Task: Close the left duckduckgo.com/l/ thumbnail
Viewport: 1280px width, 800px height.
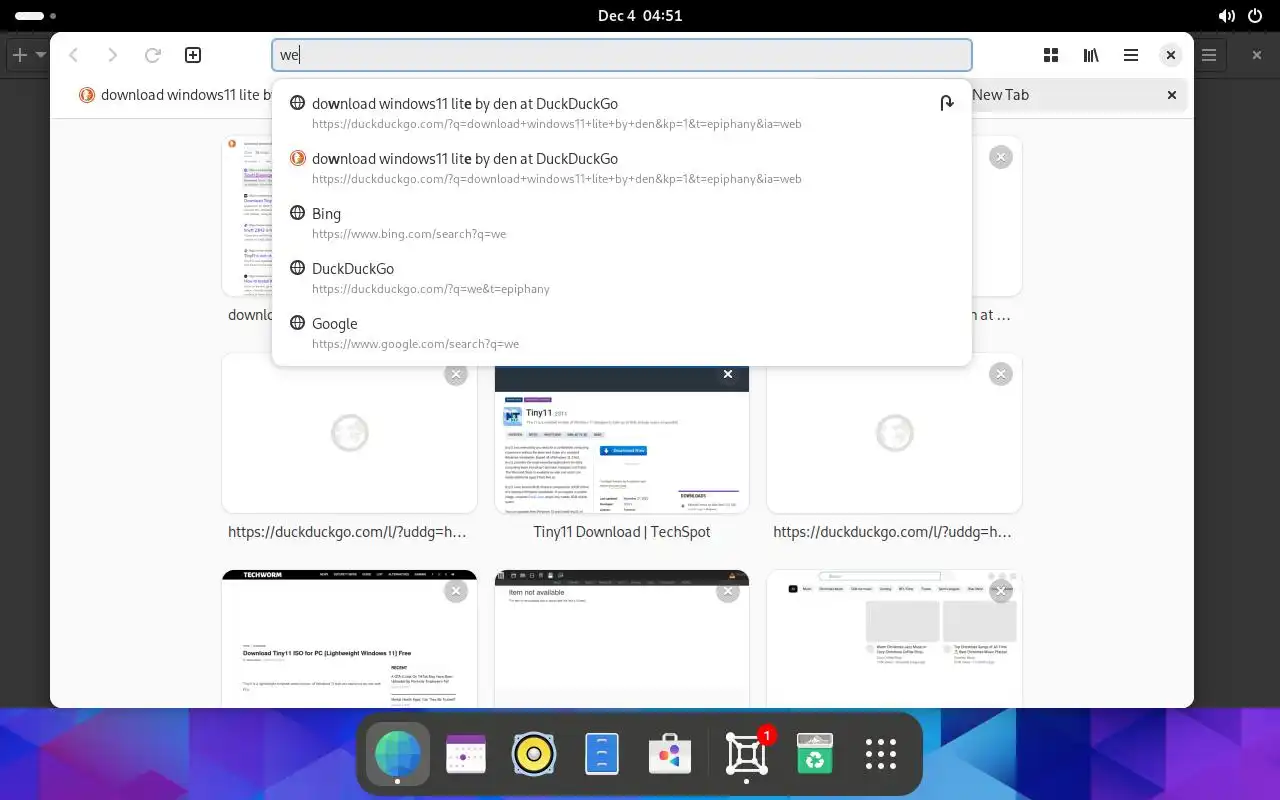Action: pos(456,374)
